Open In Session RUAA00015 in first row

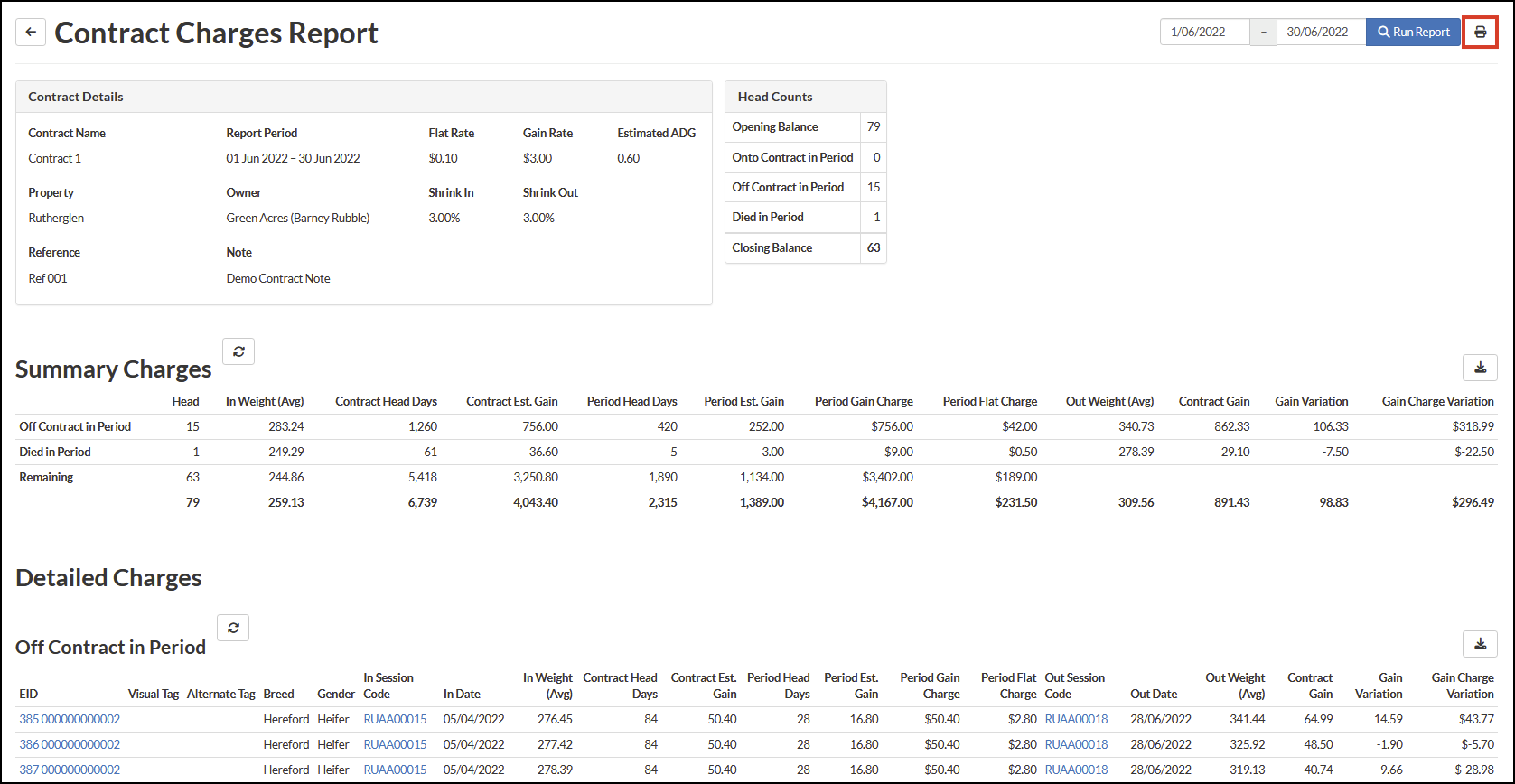tap(395, 719)
